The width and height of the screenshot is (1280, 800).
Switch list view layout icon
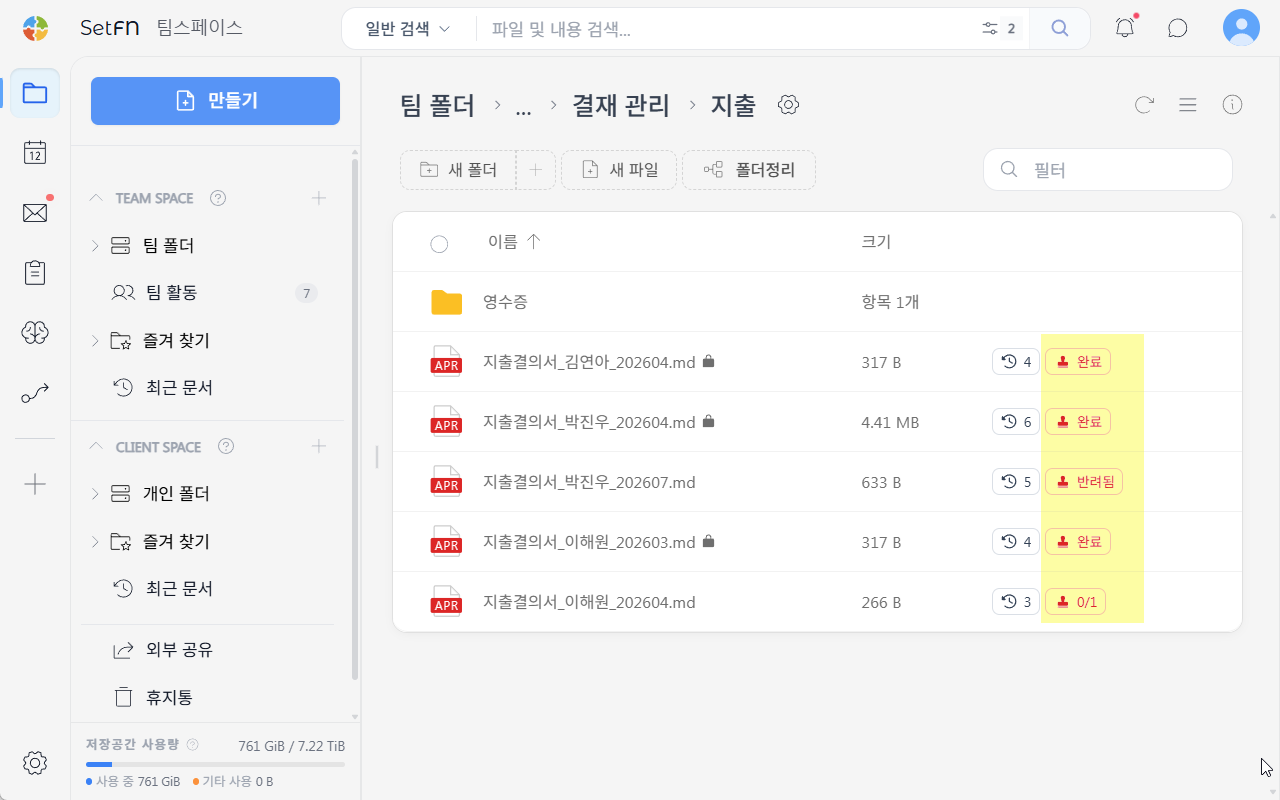coord(1188,105)
